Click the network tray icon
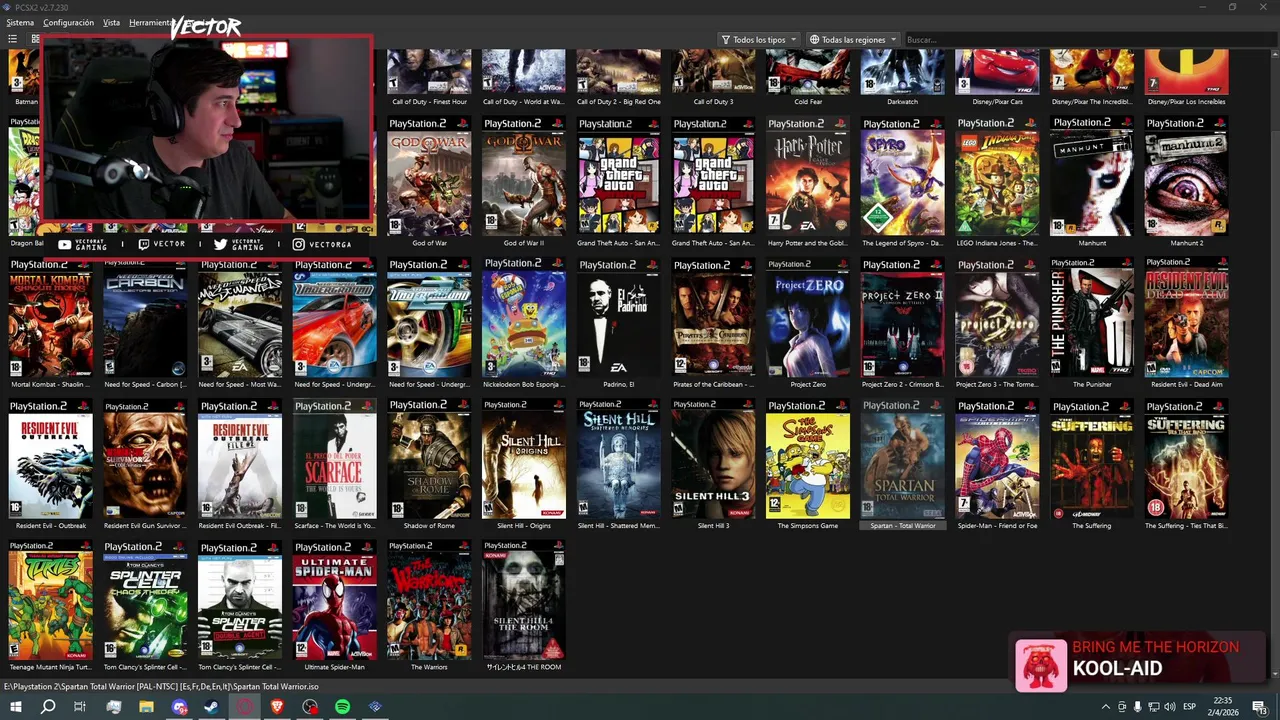Viewport: 1280px width, 720px height. pyautogui.click(x=1153, y=707)
